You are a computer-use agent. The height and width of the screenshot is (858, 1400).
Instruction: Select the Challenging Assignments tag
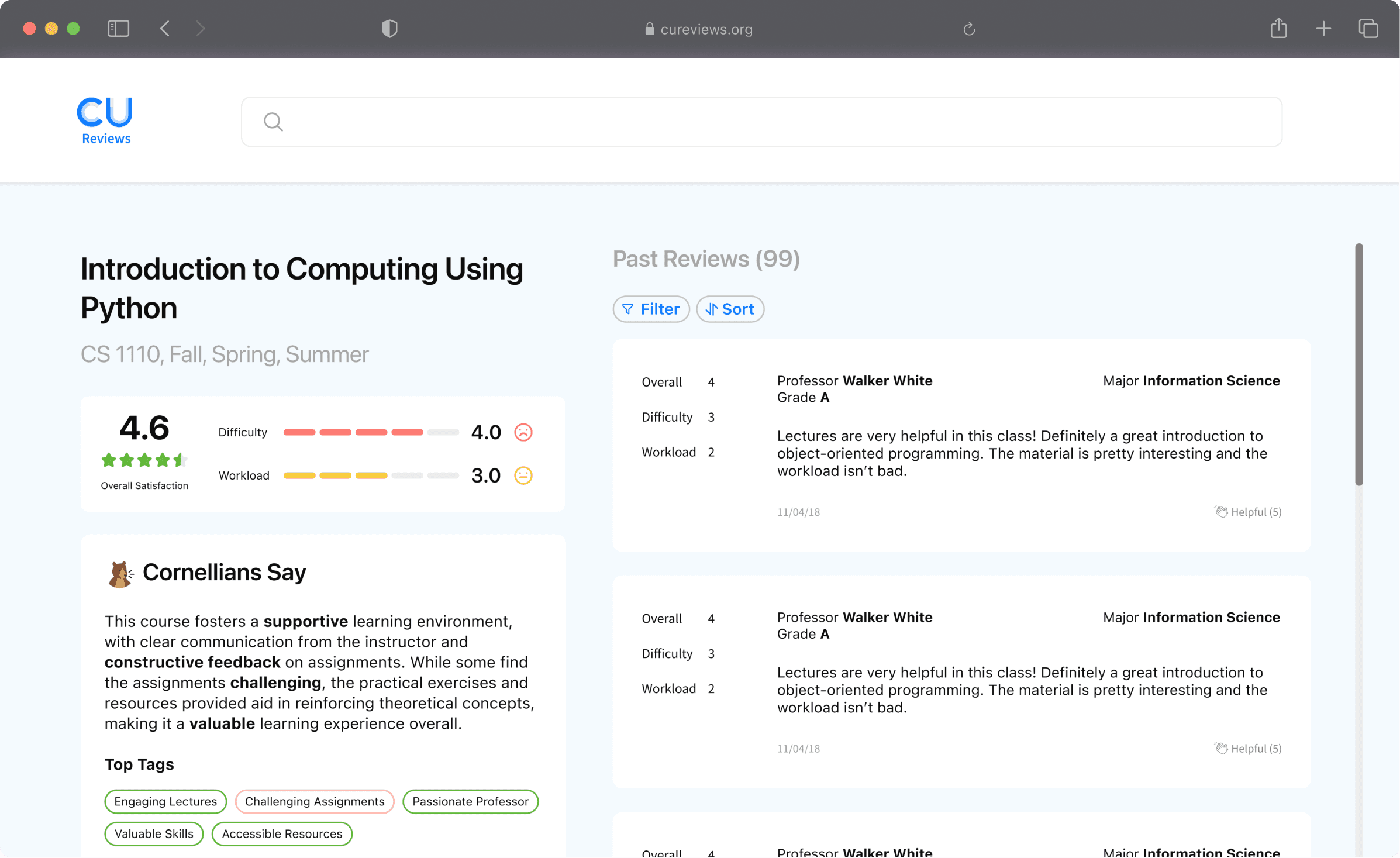pyautogui.click(x=315, y=801)
